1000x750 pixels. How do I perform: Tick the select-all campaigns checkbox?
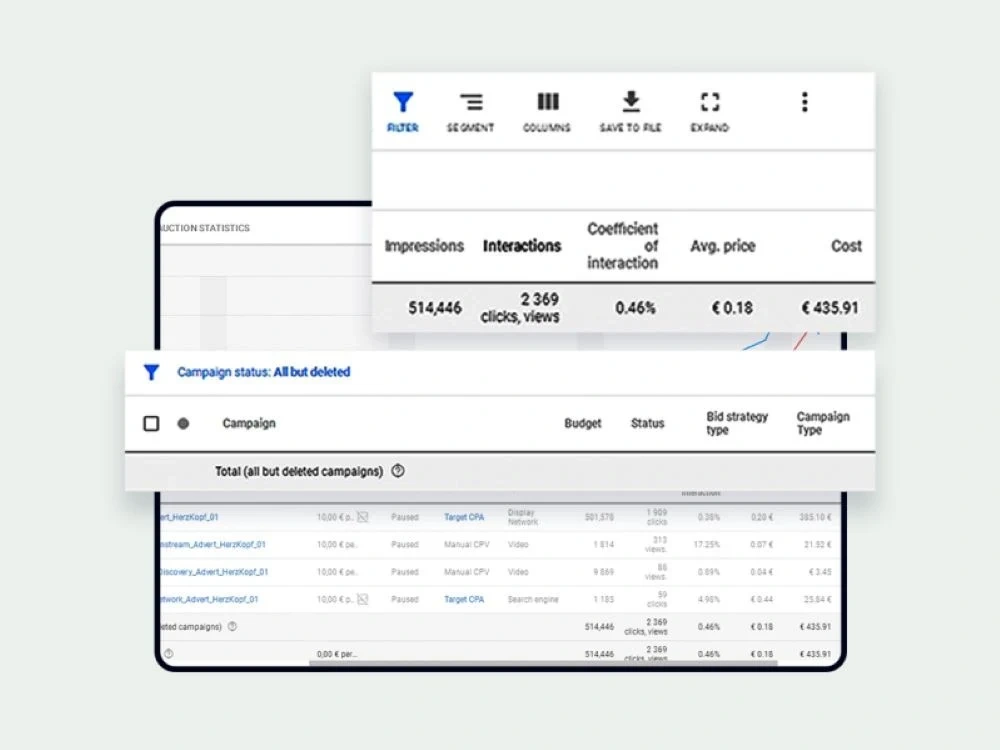point(151,423)
